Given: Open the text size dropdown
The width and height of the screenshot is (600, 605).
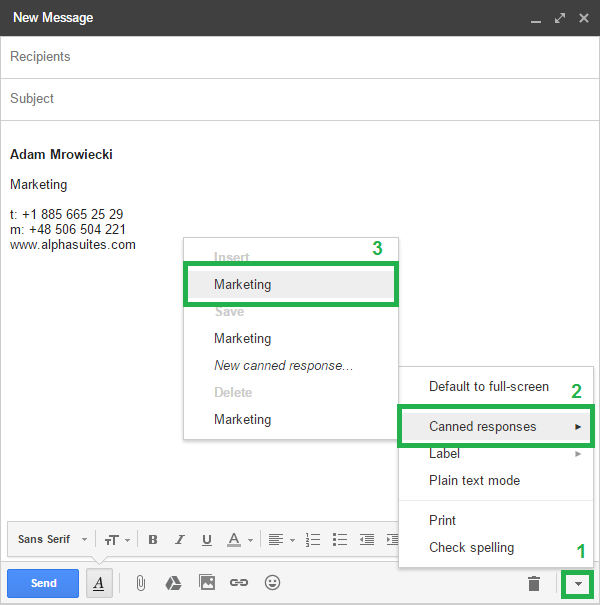Looking at the screenshot, I should coord(117,540).
